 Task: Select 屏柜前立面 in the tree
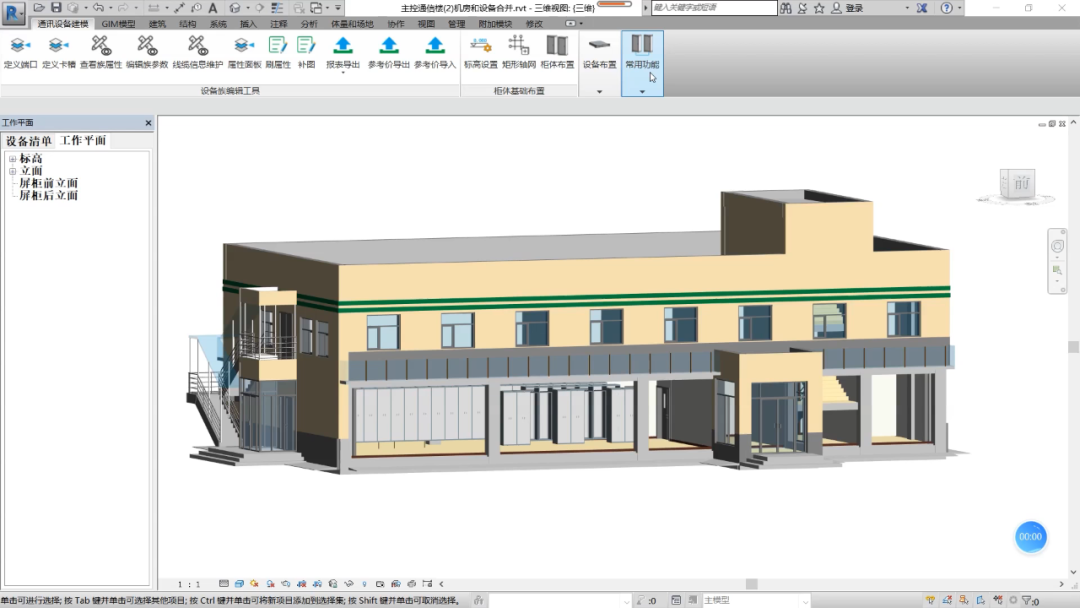(x=48, y=184)
